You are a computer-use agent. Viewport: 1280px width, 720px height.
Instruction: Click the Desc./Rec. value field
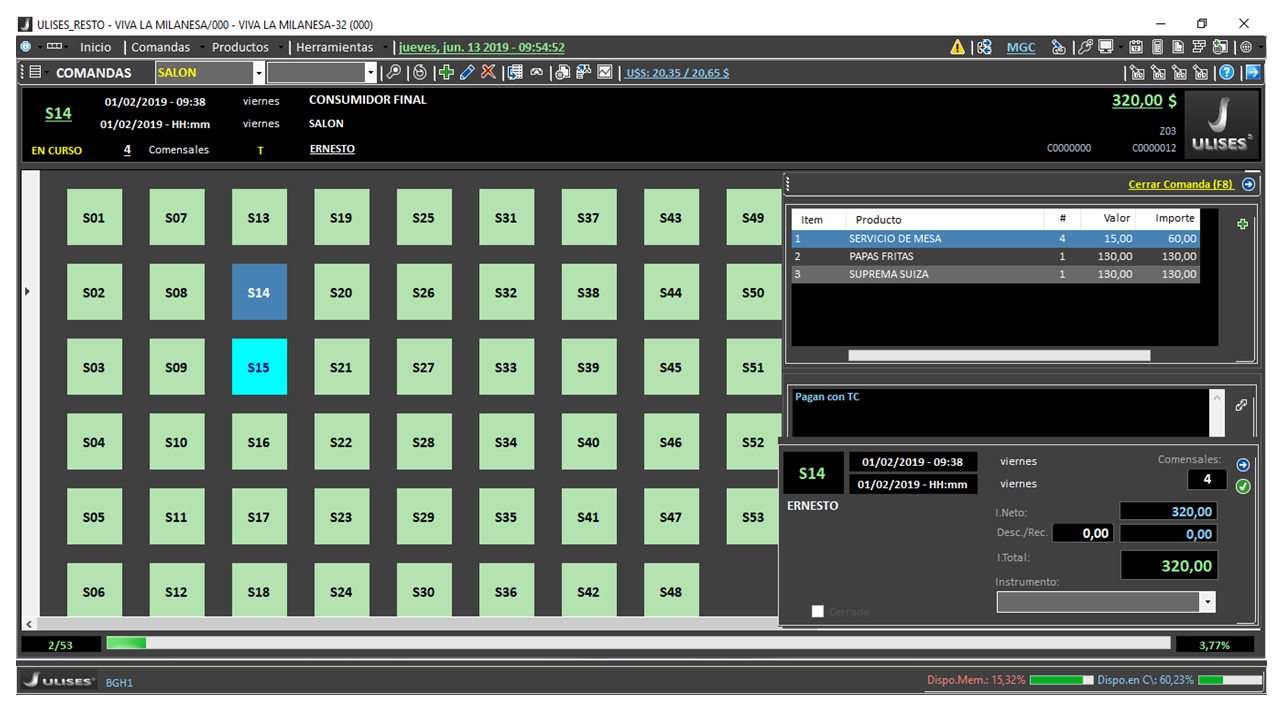(1082, 534)
